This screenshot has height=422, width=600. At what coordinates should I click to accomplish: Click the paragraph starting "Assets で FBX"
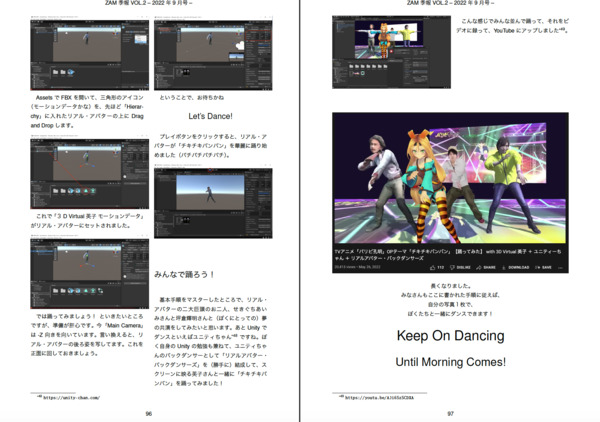click(x=87, y=111)
